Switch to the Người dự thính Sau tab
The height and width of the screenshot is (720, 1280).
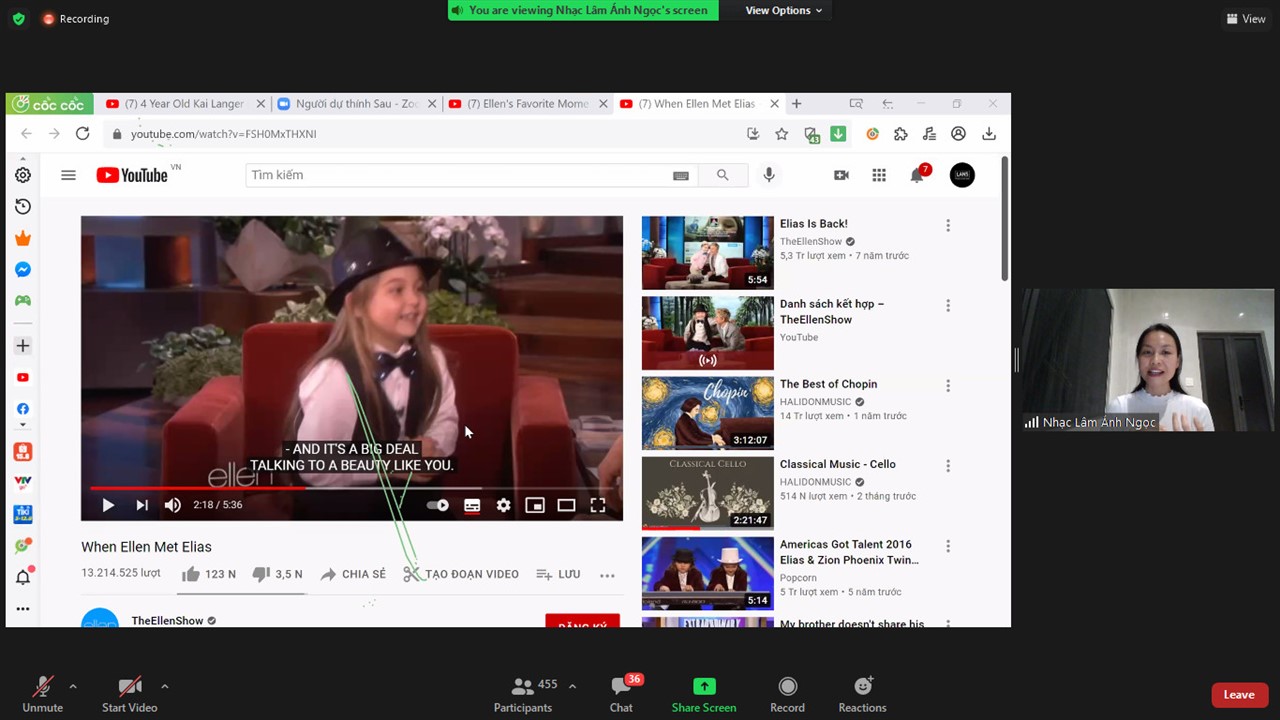coord(356,104)
